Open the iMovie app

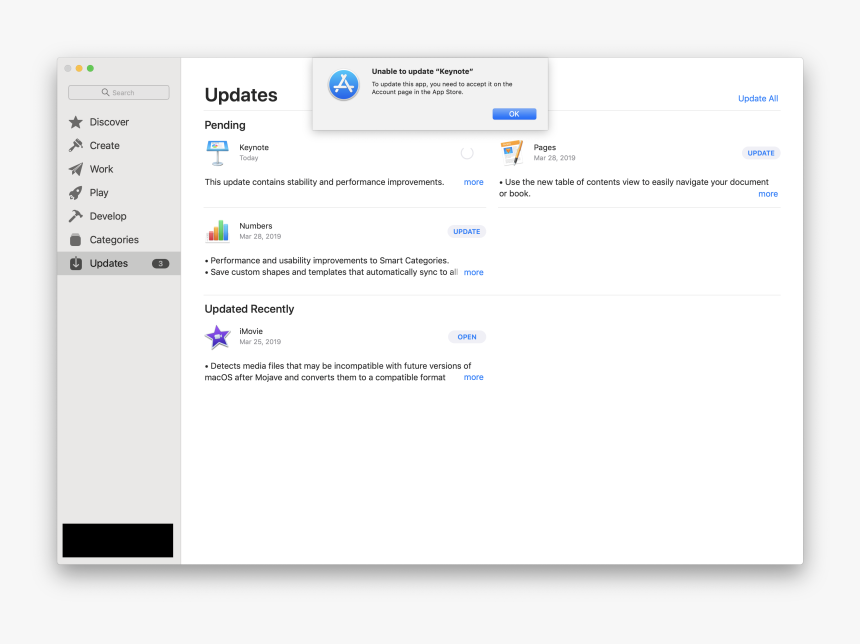(467, 337)
